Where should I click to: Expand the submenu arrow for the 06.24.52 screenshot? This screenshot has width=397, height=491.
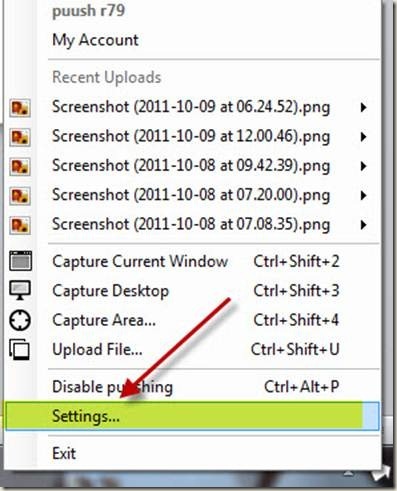[363, 107]
